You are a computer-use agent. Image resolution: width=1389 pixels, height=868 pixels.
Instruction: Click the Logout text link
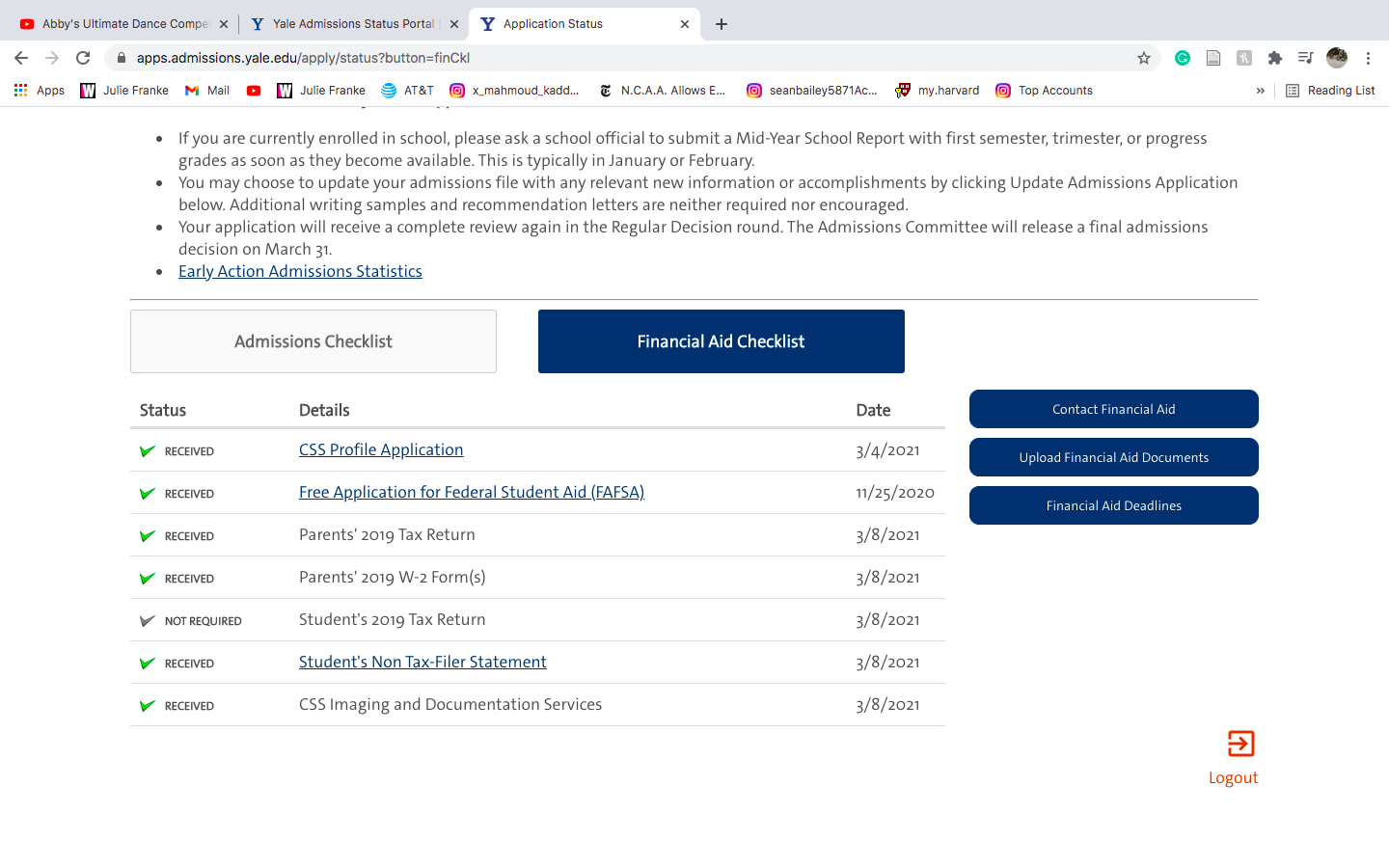point(1234,777)
